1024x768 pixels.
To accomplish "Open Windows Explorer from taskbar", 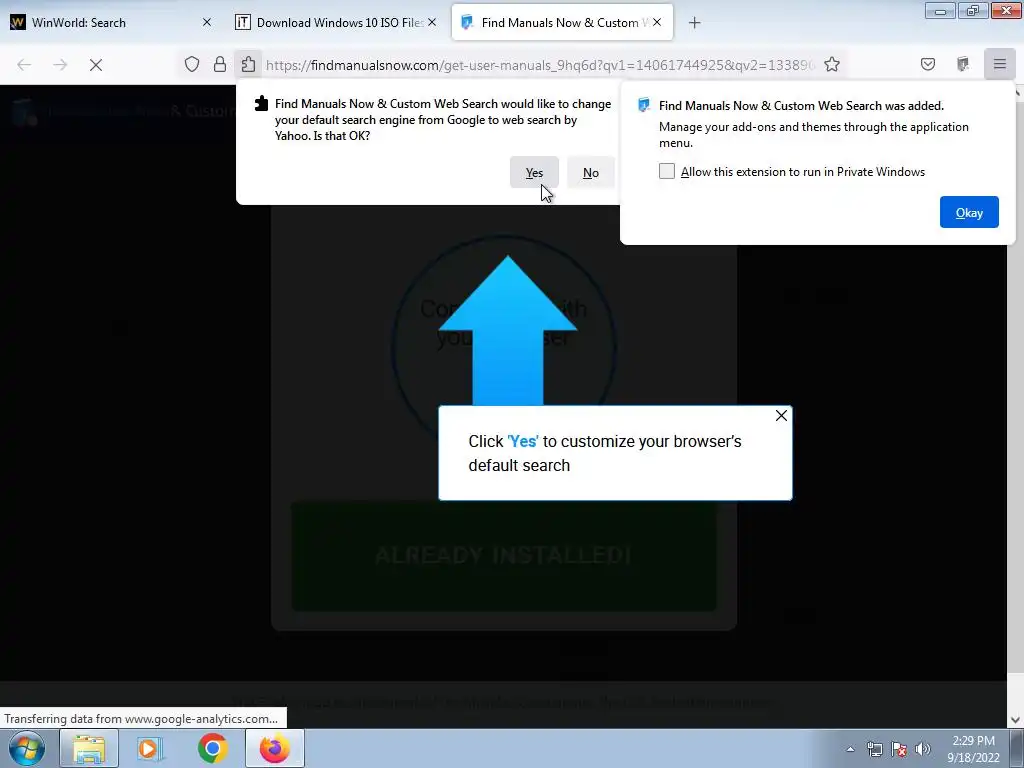I will [x=89, y=748].
